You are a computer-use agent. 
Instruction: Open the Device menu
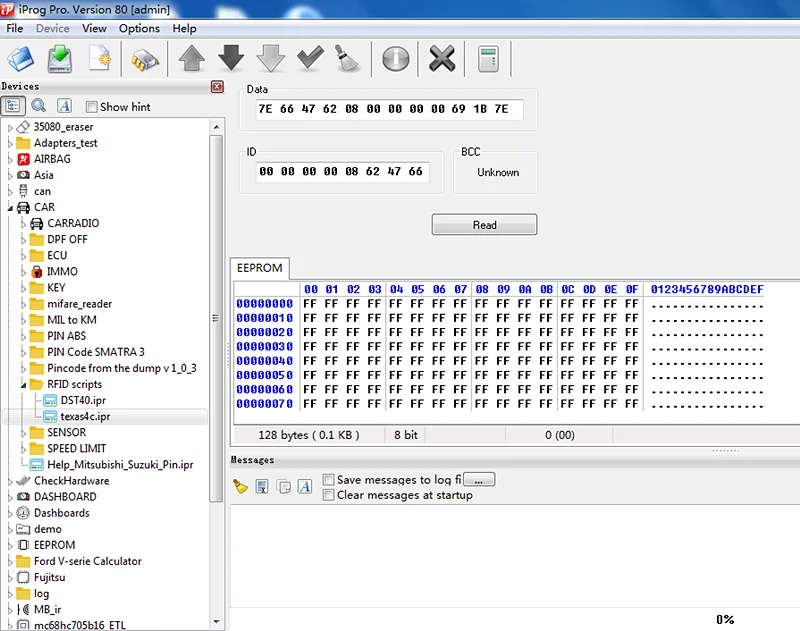point(53,29)
